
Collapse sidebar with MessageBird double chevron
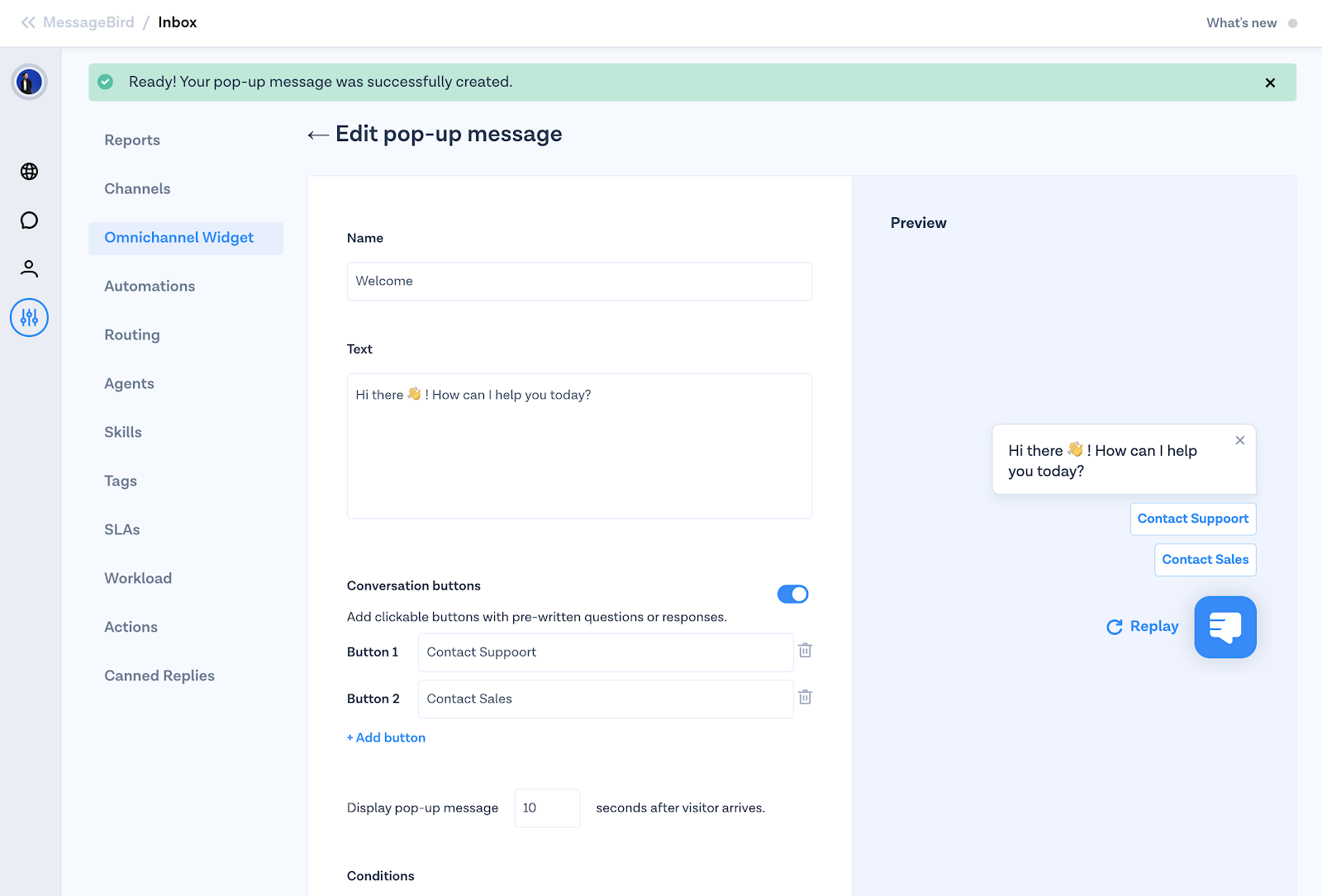tap(28, 22)
